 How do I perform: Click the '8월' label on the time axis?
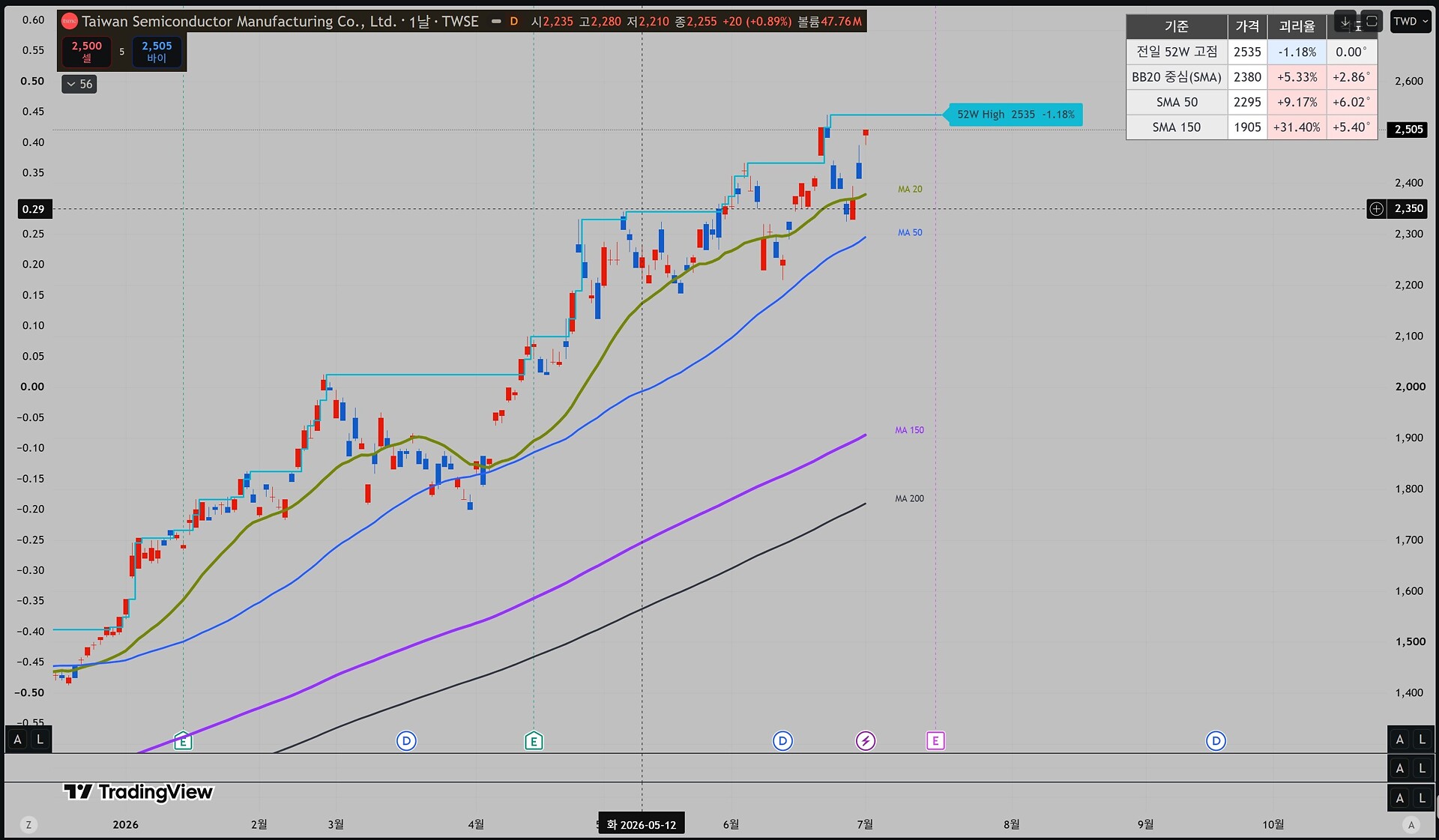point(1012,825)
